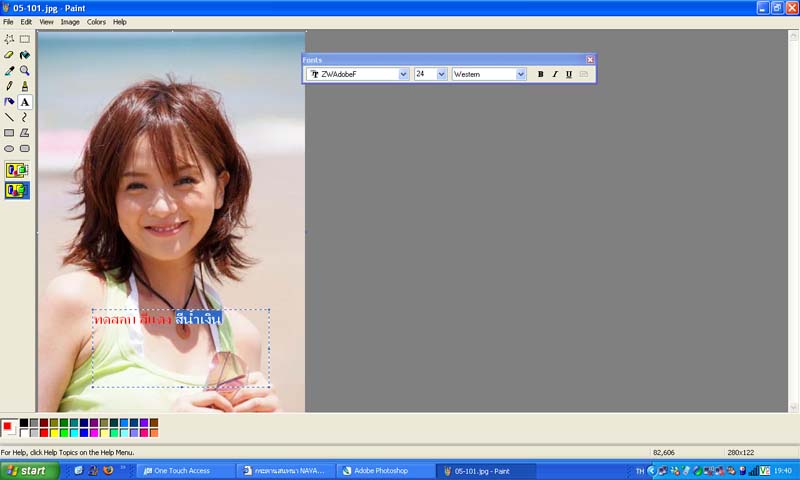This screenshot has width=800, height=480.
Task: Open the Colors menu
Action: (96, 21)
